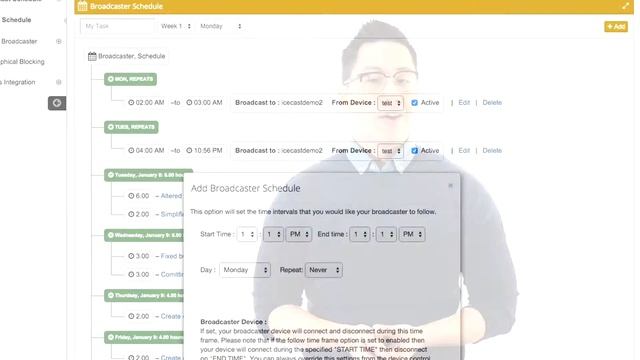Select the Schedule sidebar item
Screen dimensions: 640x360
point(16,20)
